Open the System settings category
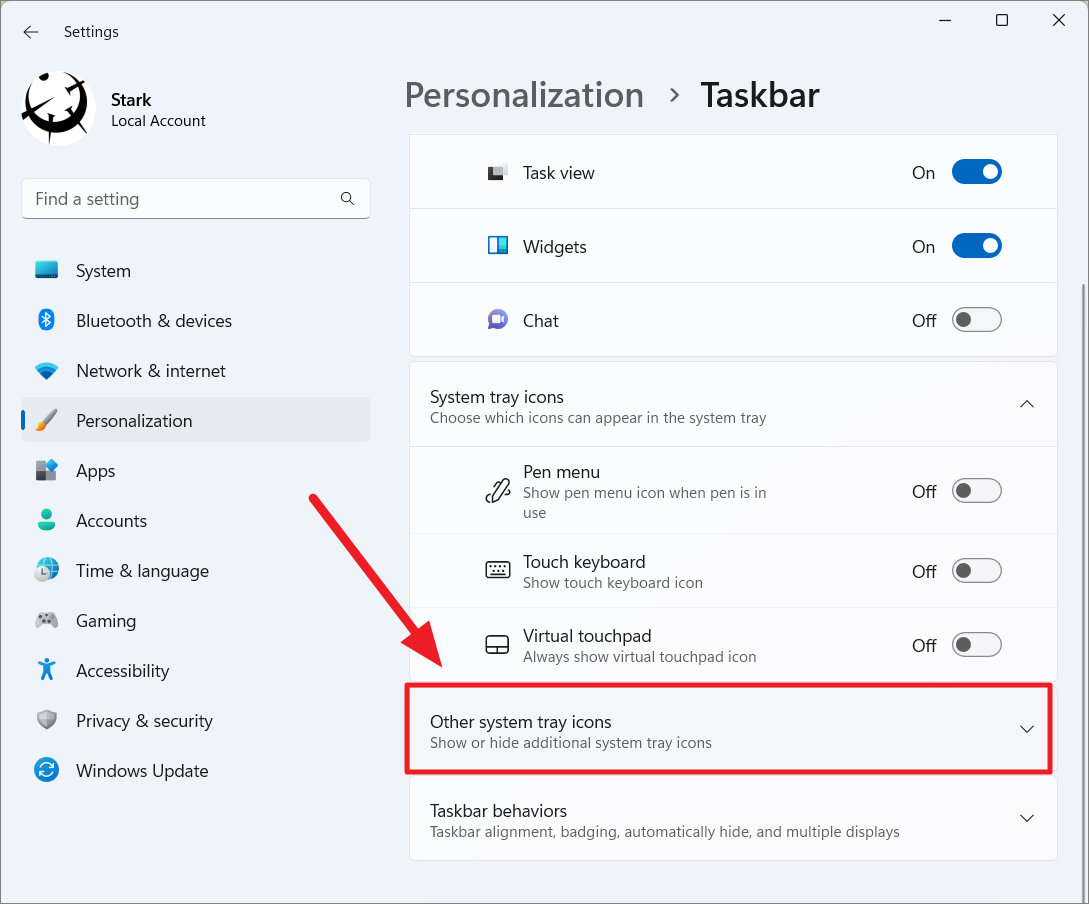 click(x=103, y=271)
